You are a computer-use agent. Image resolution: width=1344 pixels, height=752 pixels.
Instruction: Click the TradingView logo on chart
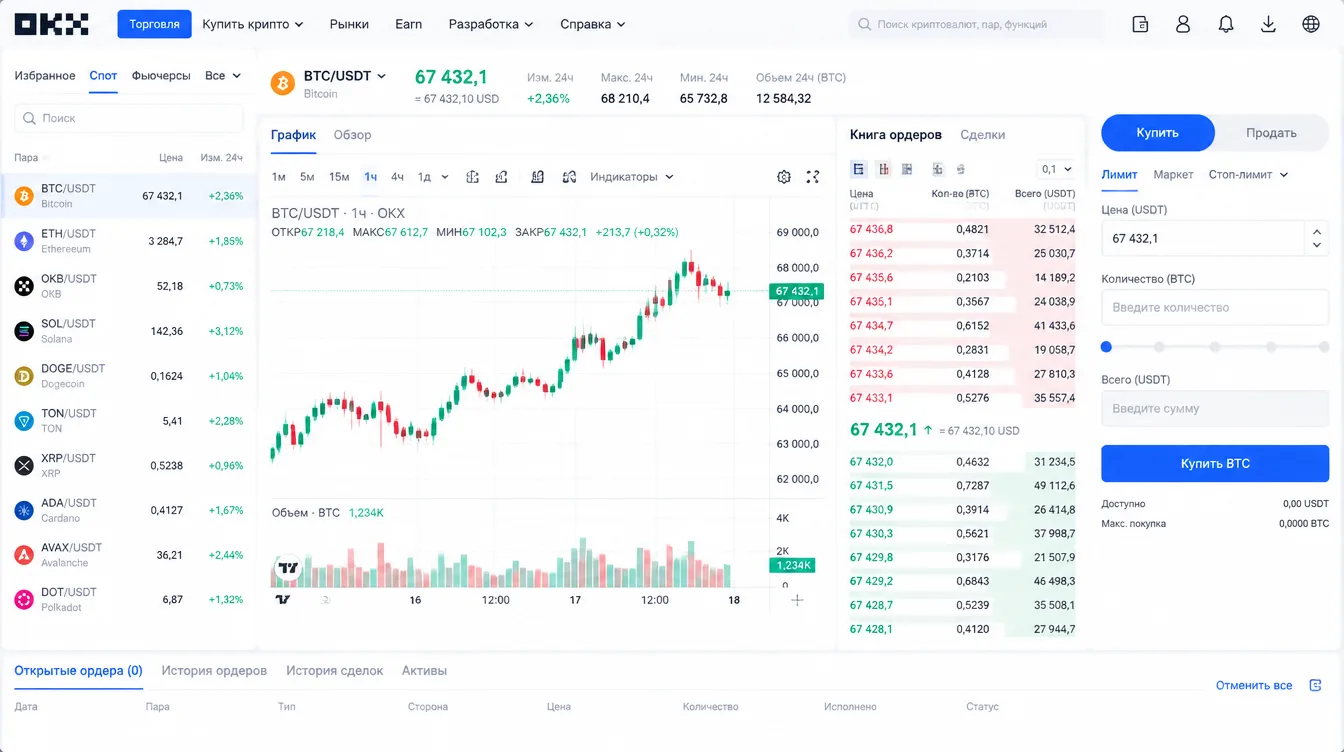(288, 568)
